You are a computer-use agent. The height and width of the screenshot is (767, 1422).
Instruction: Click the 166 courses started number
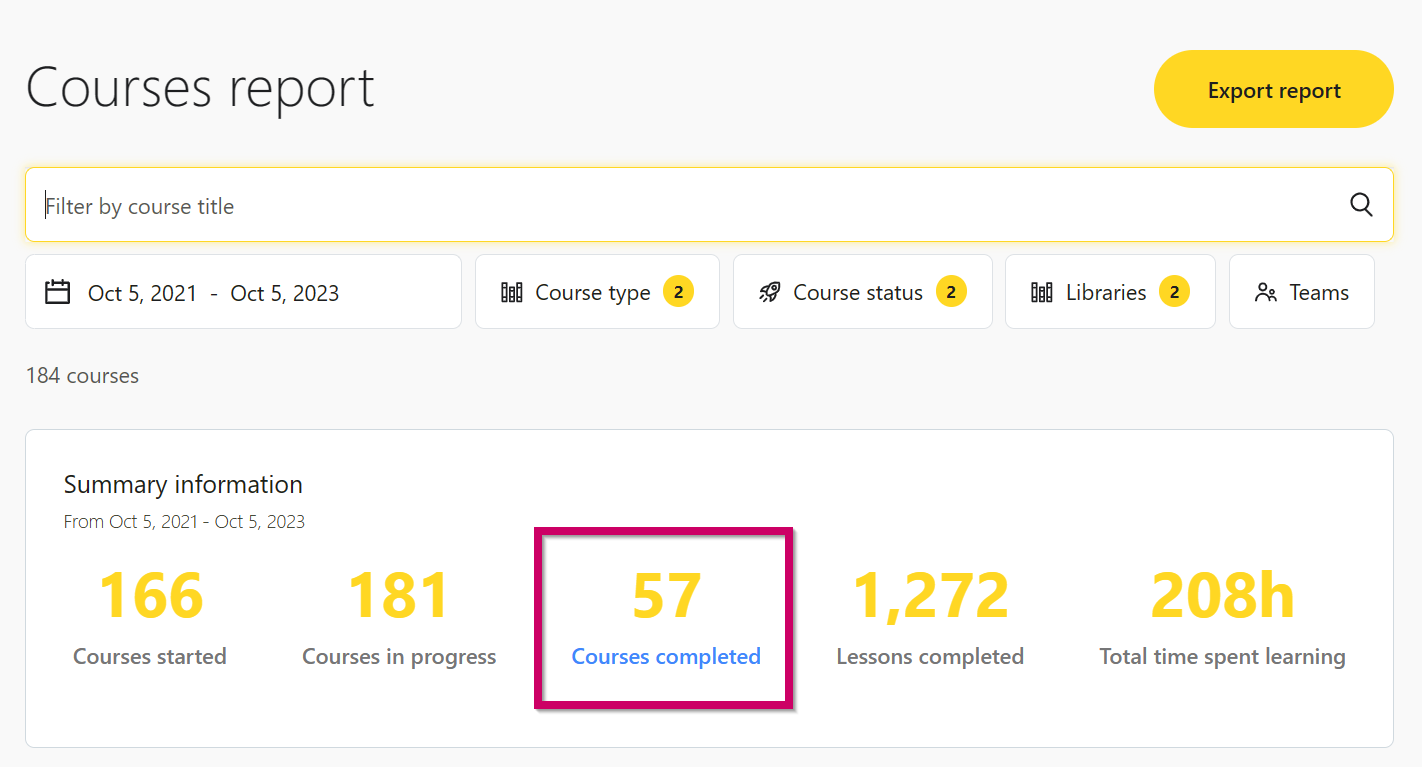click(151, 596)
